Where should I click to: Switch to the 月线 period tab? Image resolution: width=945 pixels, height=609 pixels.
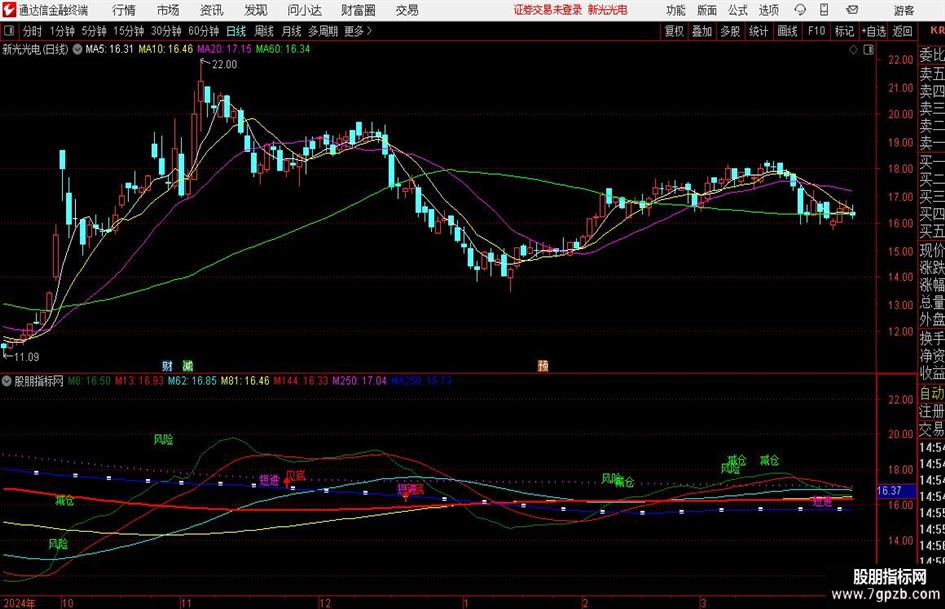click(x=291, y=31)
